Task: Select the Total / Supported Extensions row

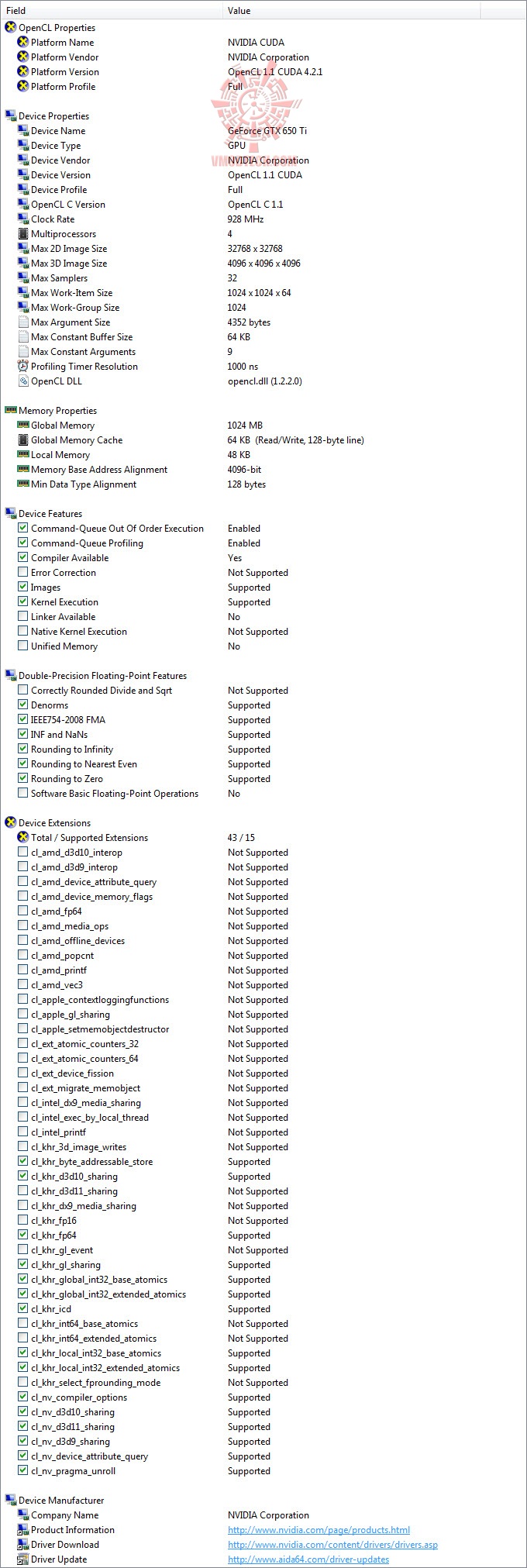Action: [89, 838]
